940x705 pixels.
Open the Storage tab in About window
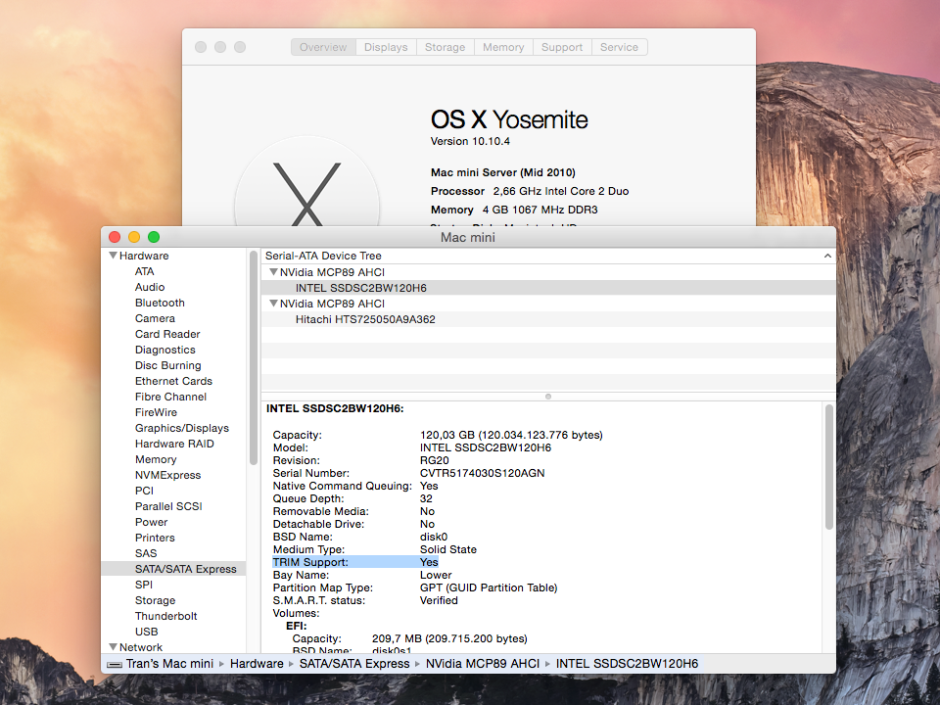[445, 47]
